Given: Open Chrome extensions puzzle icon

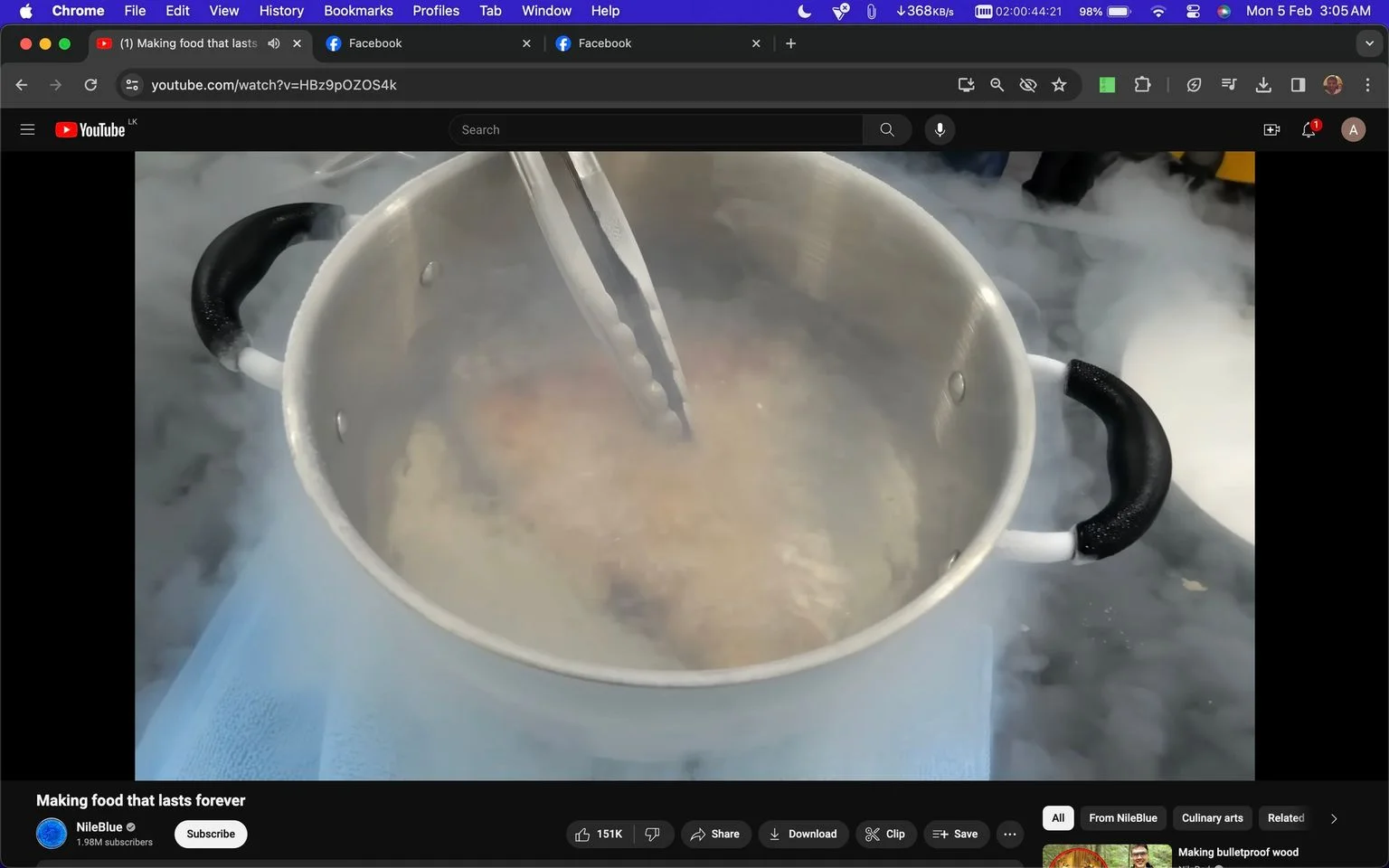Looking at the screenshot, I should point(1142,85).
